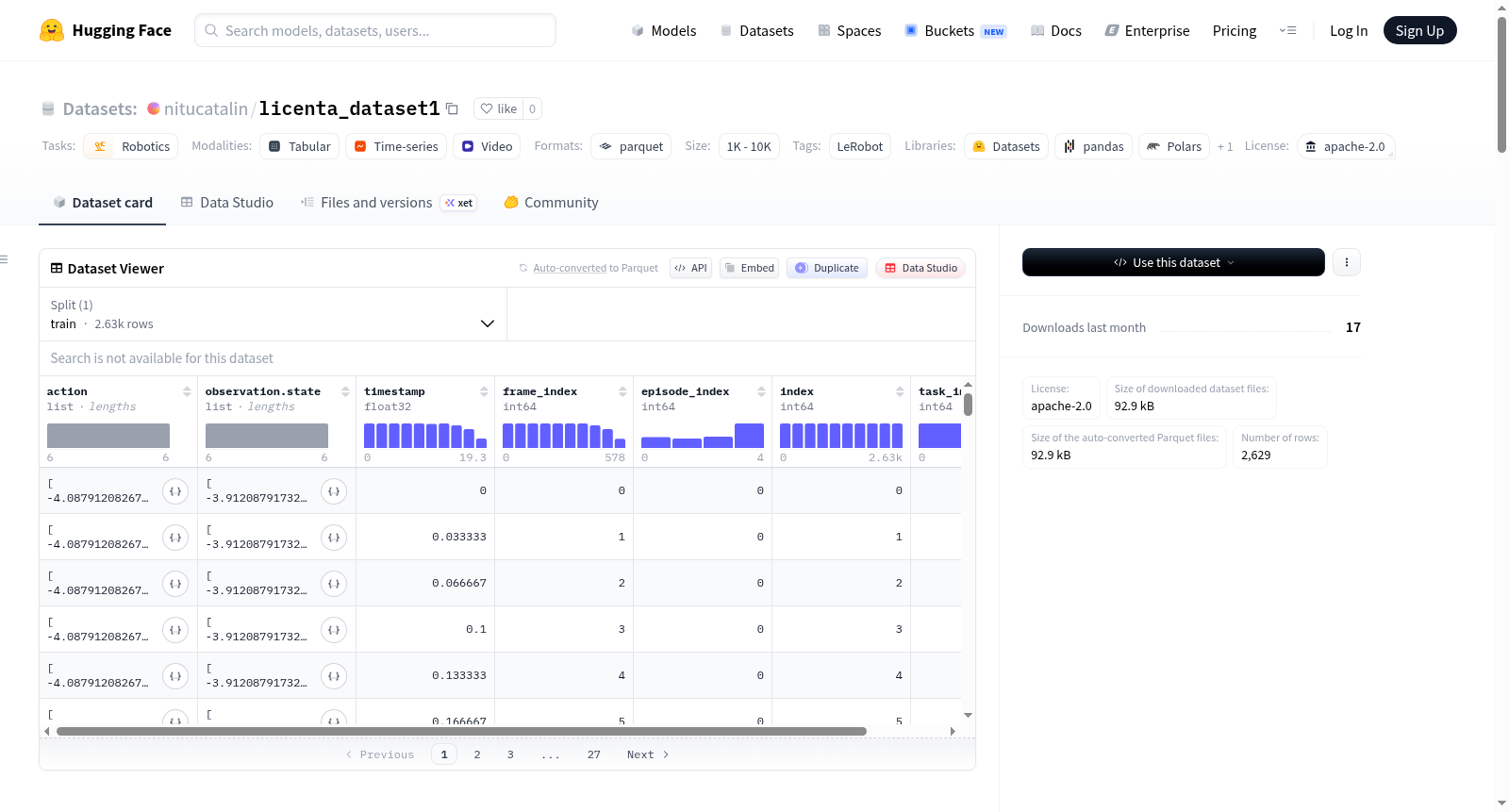
Task: Click the page vertical scrollbar thumb
Action: pyautogui.click(x=1501, y=84)
